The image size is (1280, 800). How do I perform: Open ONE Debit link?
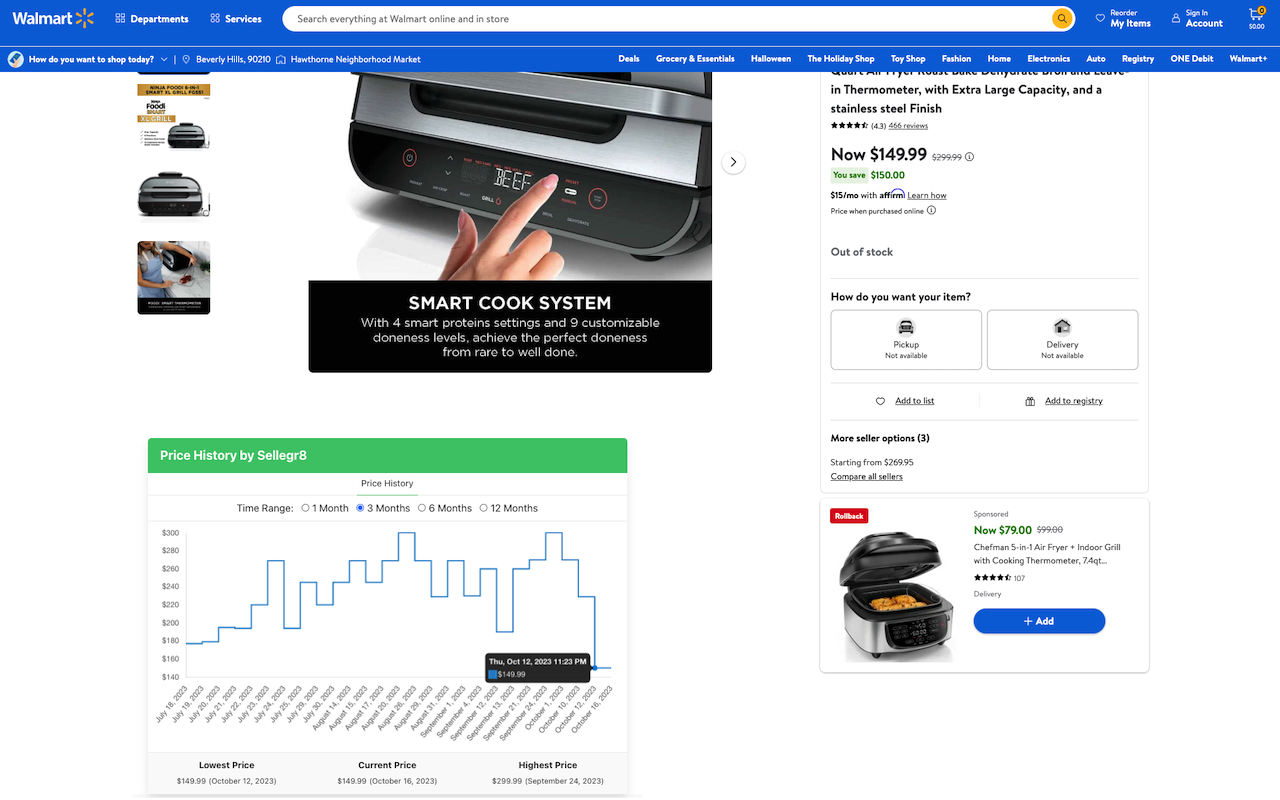pos(1192,59)
